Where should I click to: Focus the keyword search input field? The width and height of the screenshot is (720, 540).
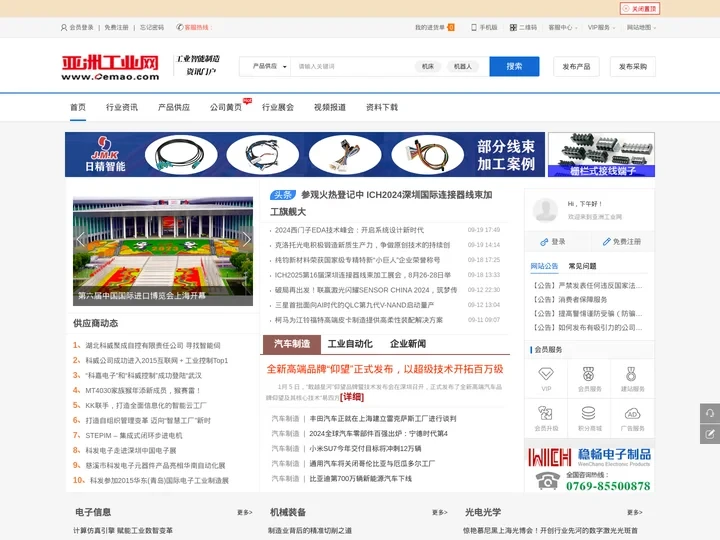(351, 67)
